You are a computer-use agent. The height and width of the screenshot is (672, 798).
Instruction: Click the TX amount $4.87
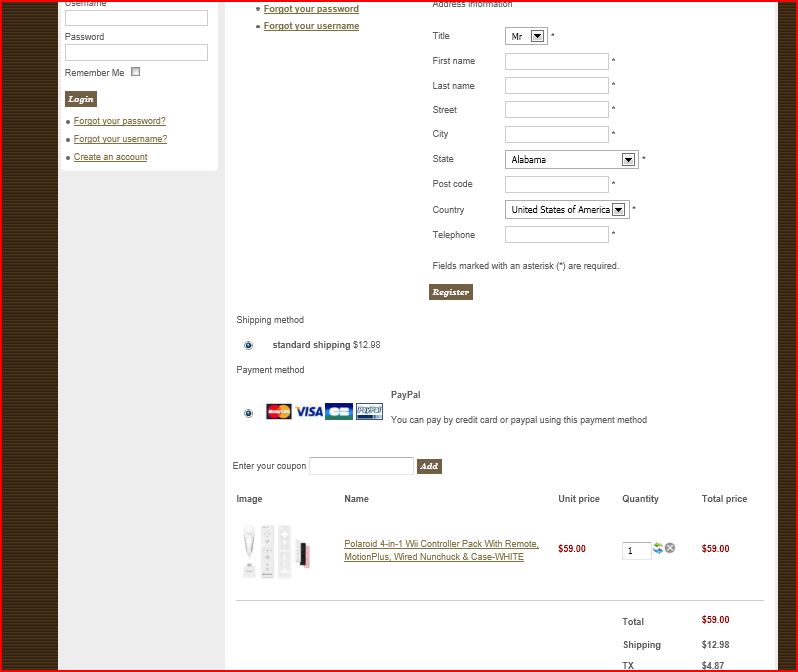[x=712, y=665]
